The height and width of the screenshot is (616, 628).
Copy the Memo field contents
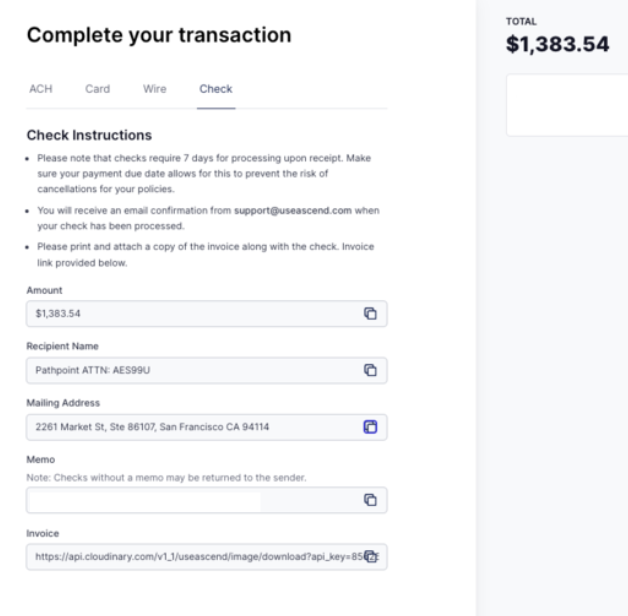point(369,500)
